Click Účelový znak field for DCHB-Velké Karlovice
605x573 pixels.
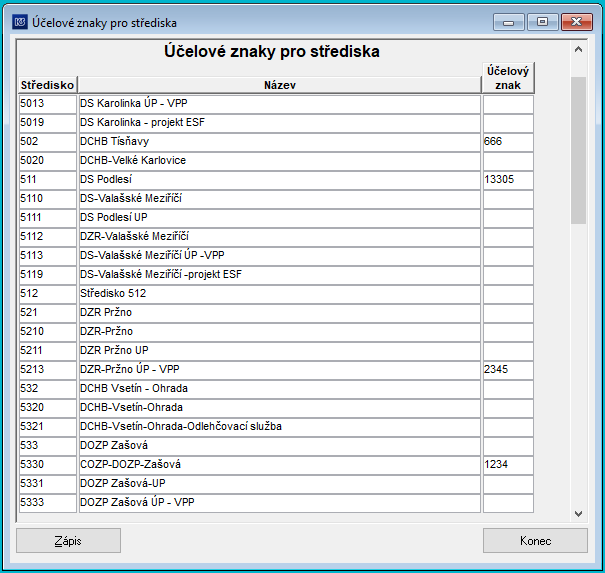[508, 161]
